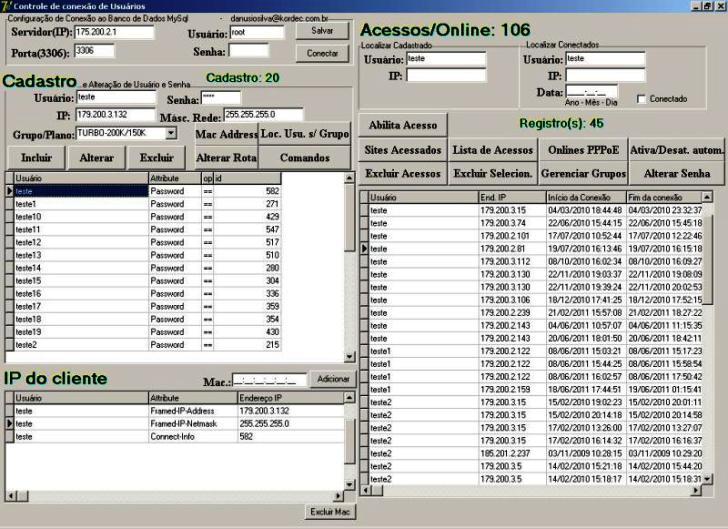Click the Servidor(IP) input field
The height and width of the screenshot is (529, 728).
click(114, 32)
